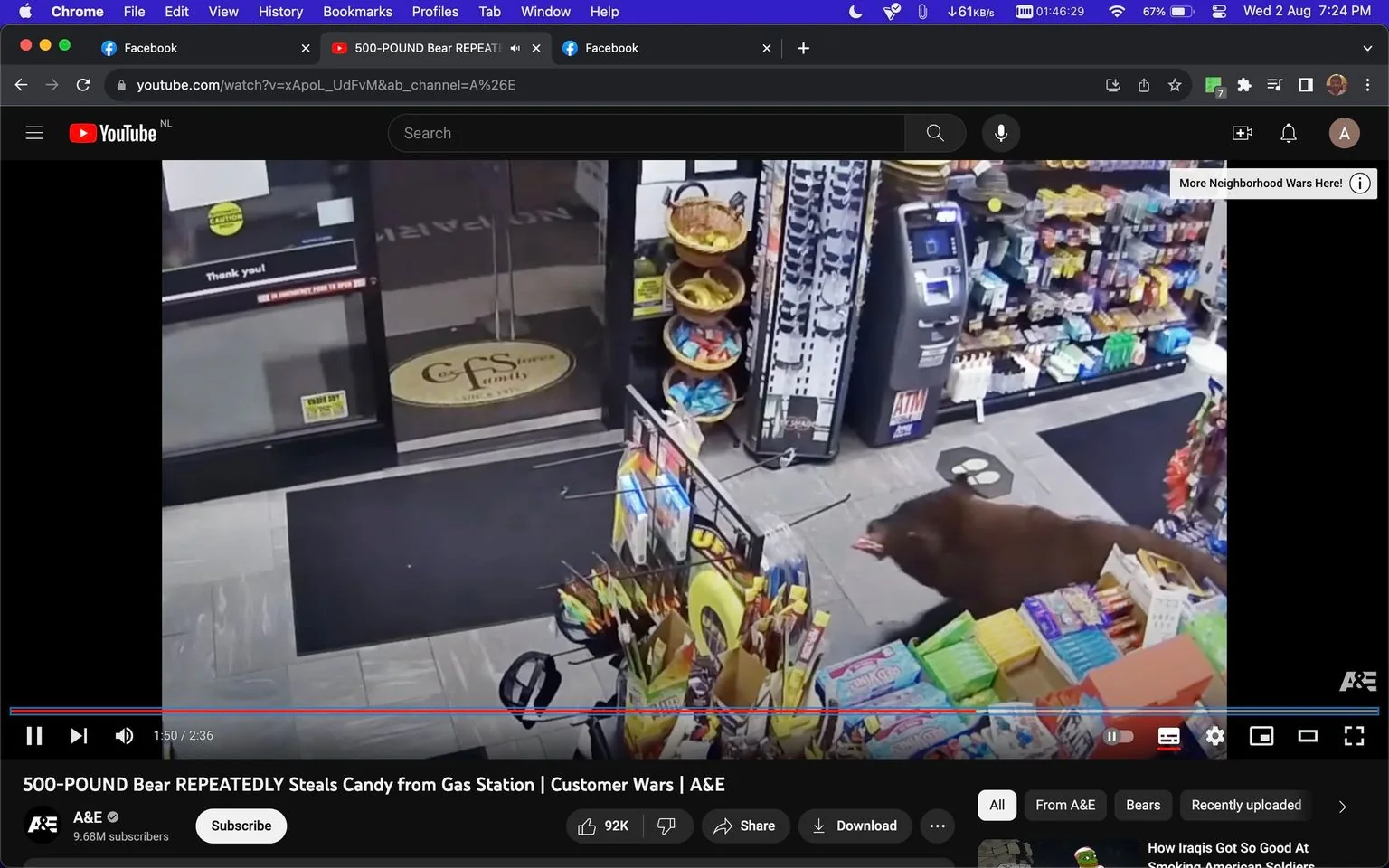The height and width of the screenshot is (868, 1389).
Task: Open video settings gear
Action: point(1215,737)
